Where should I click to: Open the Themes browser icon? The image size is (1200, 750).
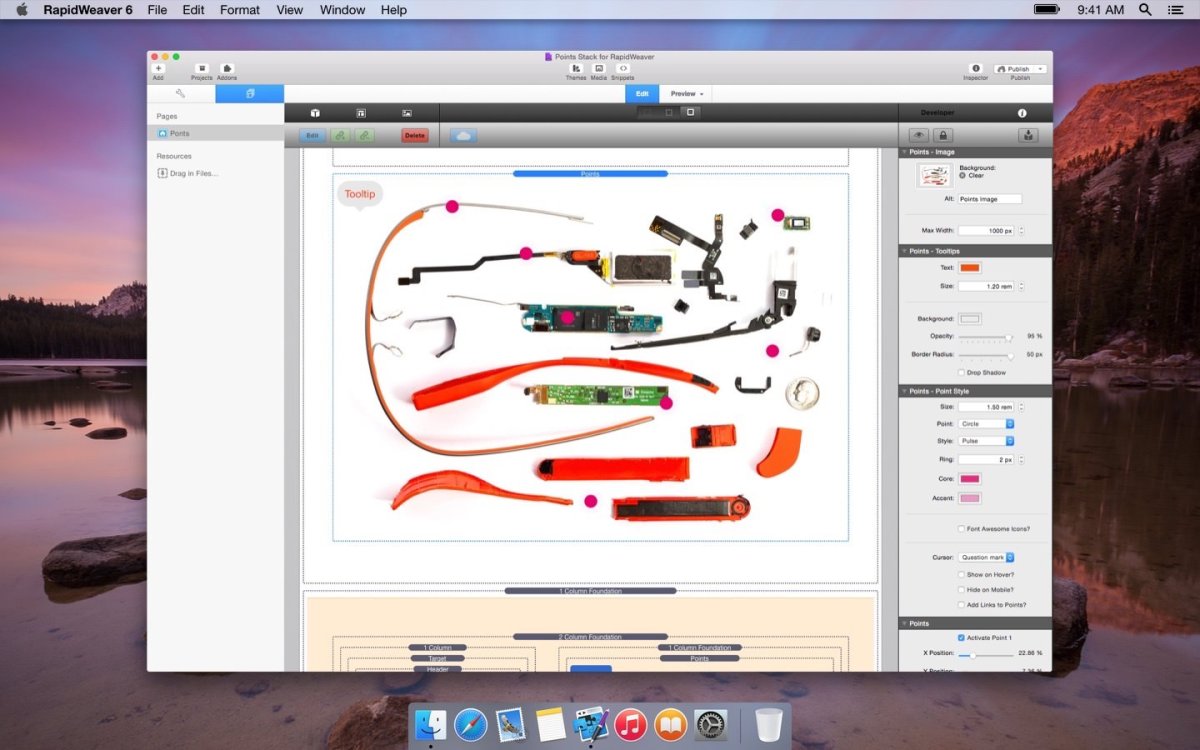click(576, 68)
